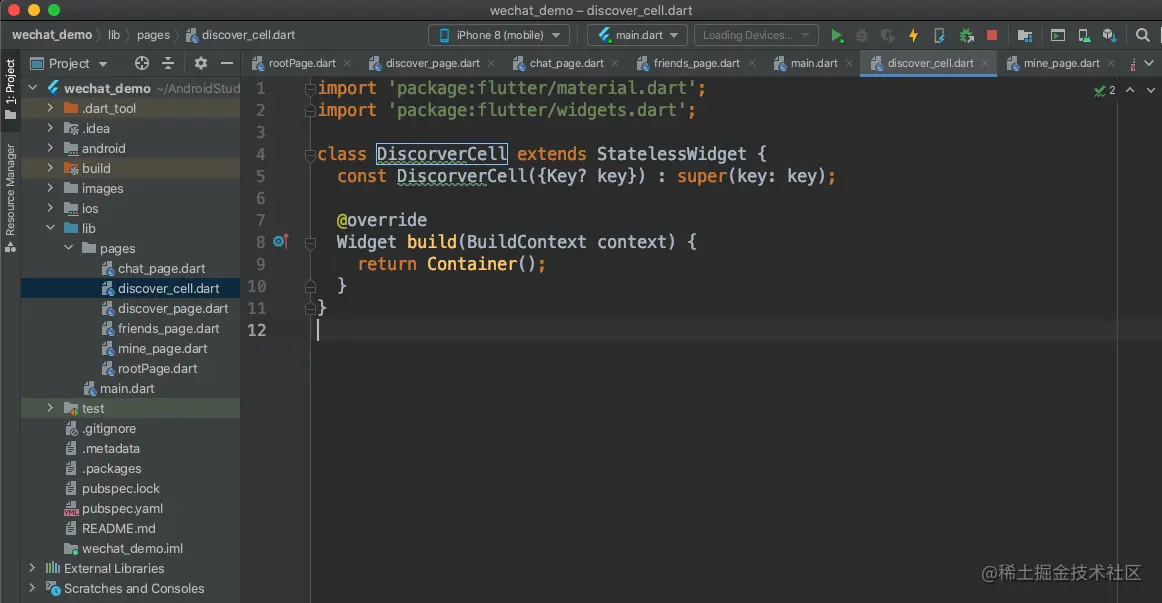Click fold end marker at line 11
This screenshot has height=603, width=1162.
pyautogui.click(x=311, y=308)
